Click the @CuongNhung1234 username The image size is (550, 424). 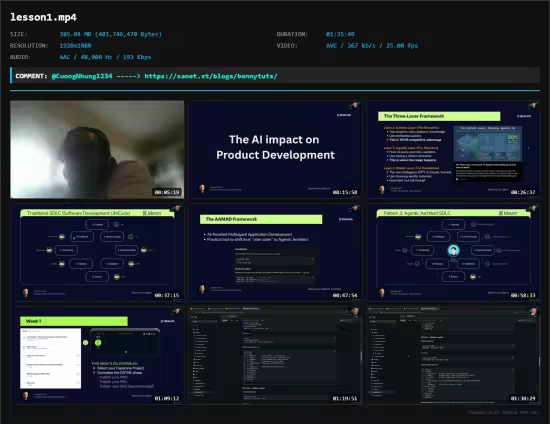(x=82, y=76)
